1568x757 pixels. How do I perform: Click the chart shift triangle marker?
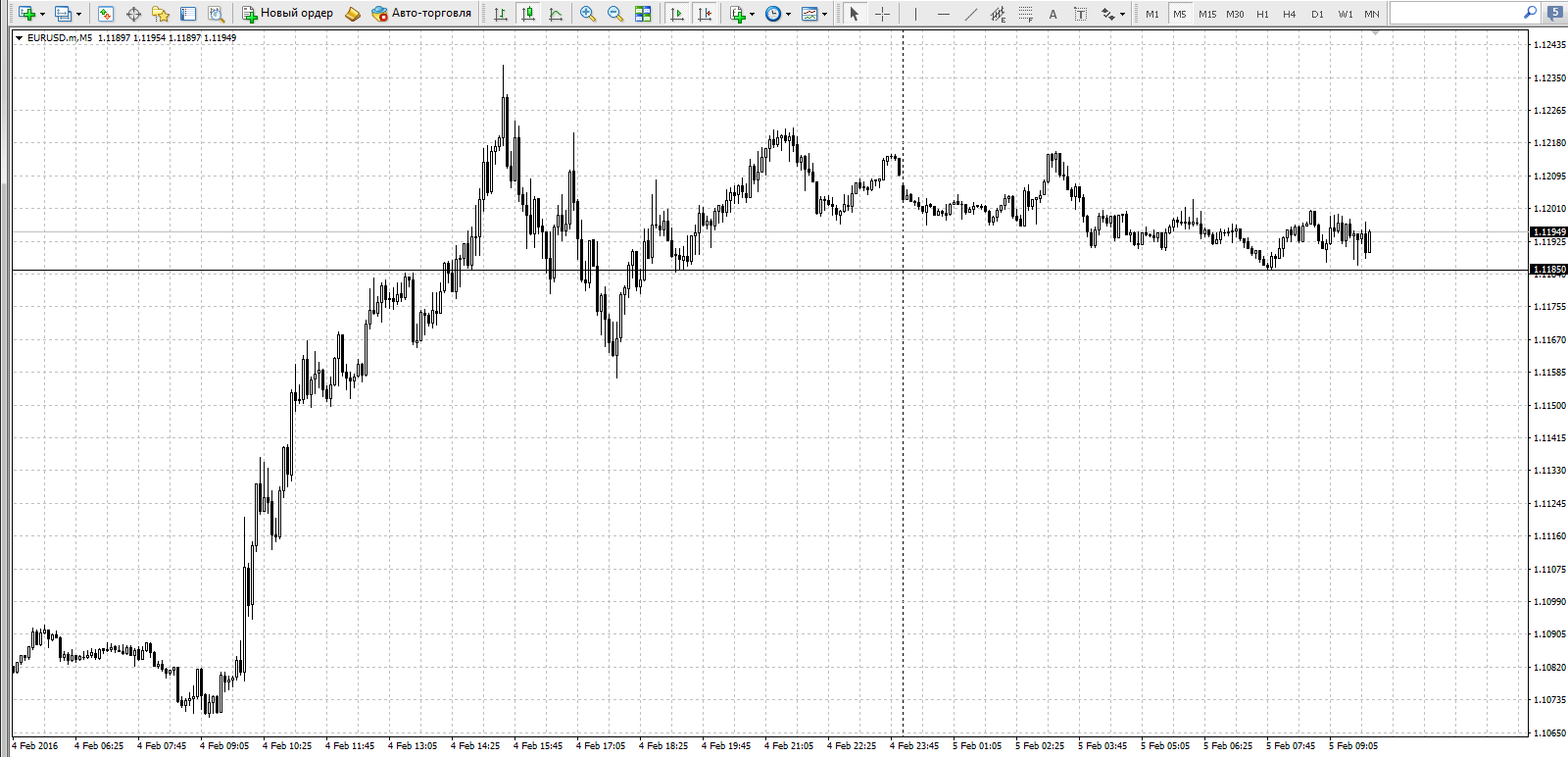(1375, 33)
